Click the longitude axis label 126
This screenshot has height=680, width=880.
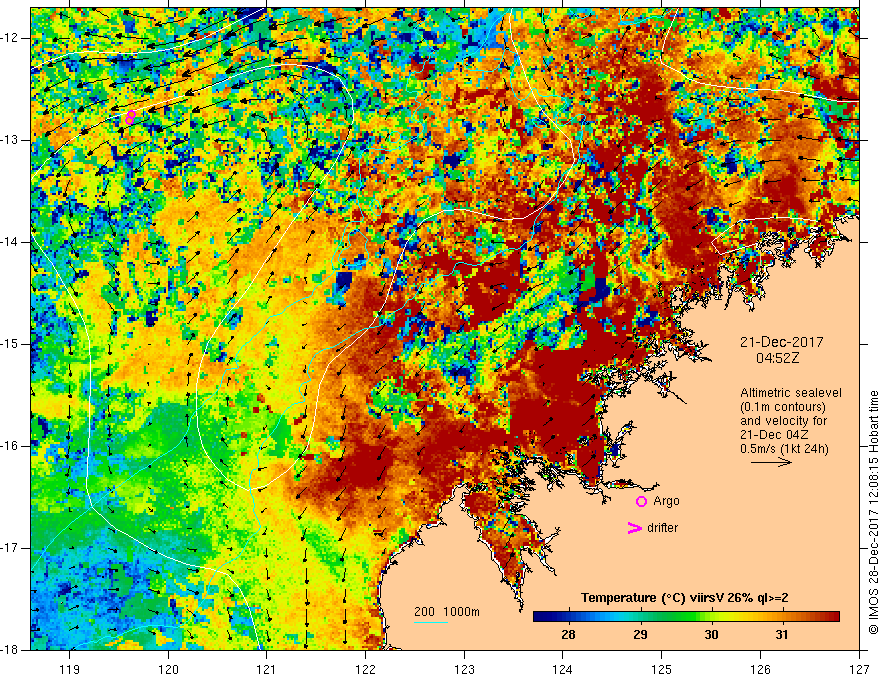pyautogui.click(x=760, y=669)
